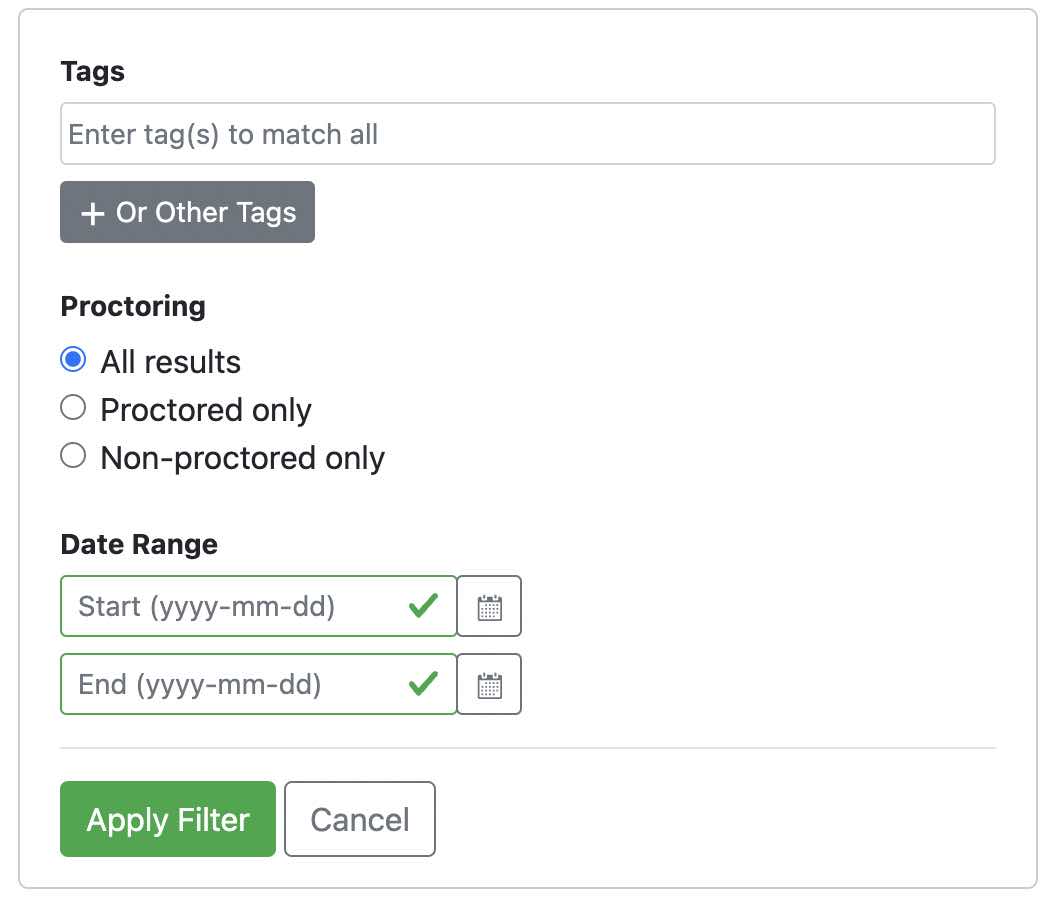Click the 'All results' label text
This screenshot has width=1064, height=904.
[x=170, y=362]
